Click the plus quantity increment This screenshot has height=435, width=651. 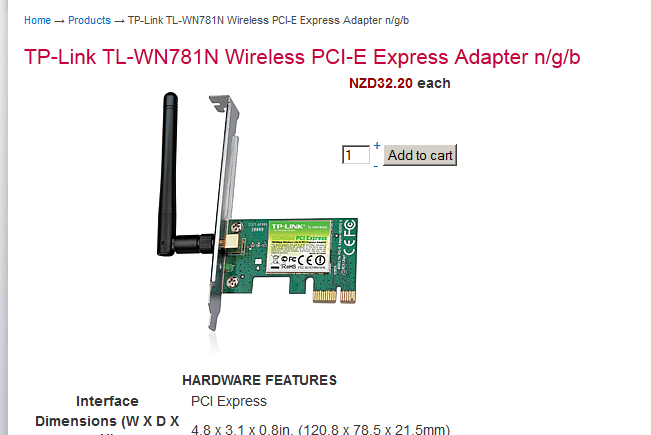click(377, 145)
